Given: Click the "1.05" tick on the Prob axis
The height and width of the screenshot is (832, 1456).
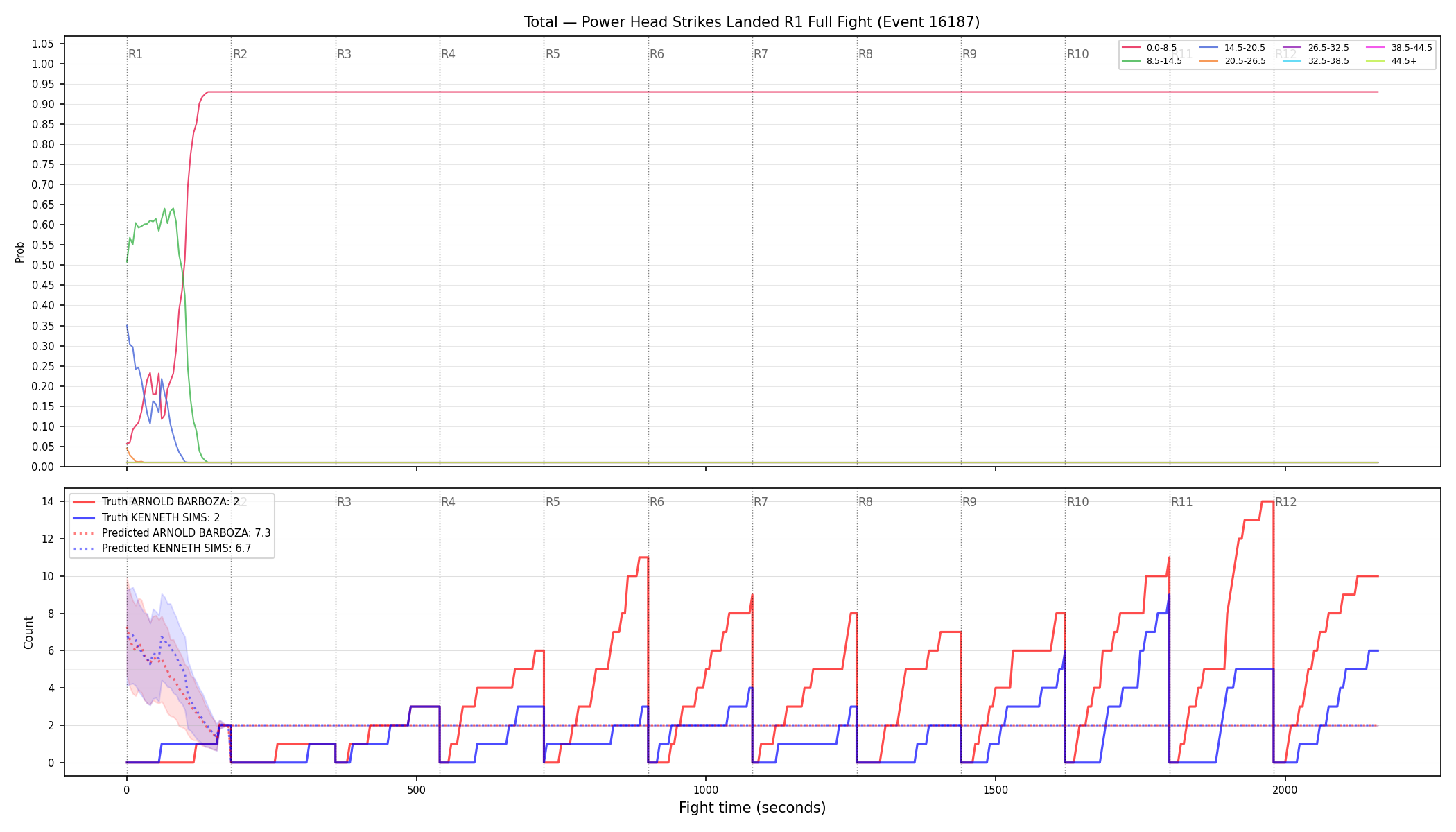Looking at the screenshot, I should point(42,44).
